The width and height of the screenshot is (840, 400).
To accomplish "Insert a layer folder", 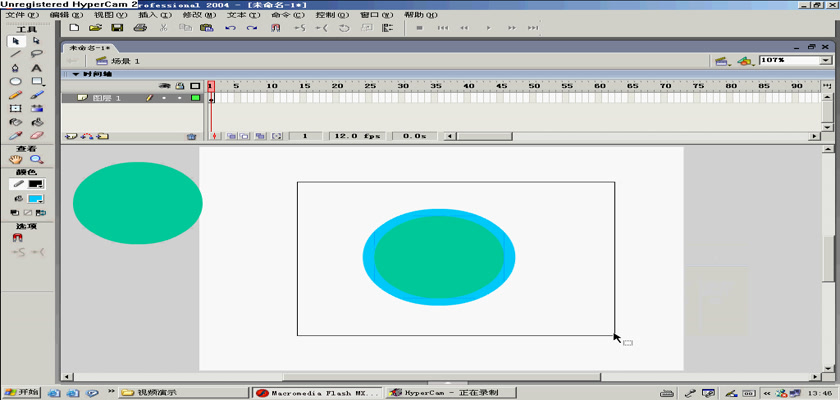I will point(102,137).
